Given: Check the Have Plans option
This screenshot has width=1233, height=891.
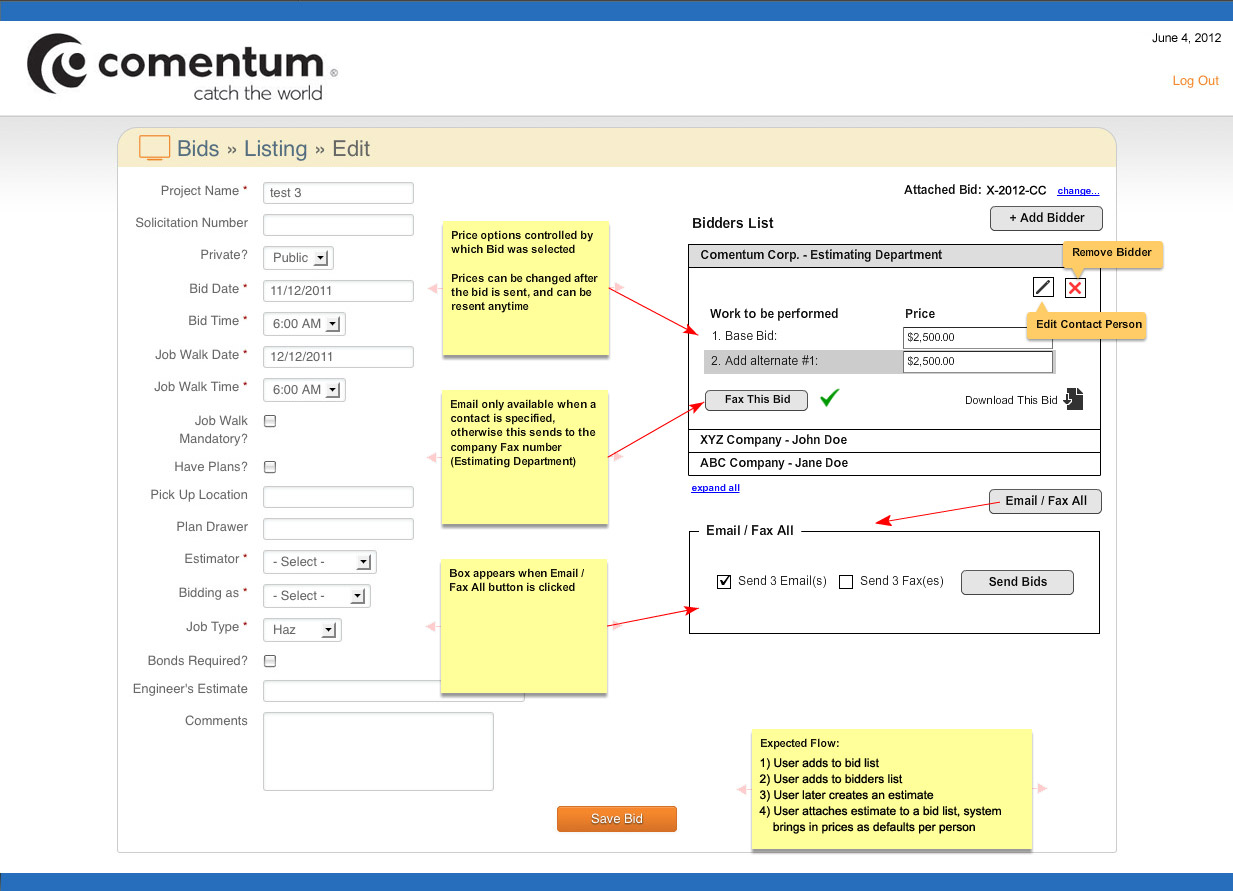Looking at the screenshot, I should pyautogui.click(x=269, y=466).
